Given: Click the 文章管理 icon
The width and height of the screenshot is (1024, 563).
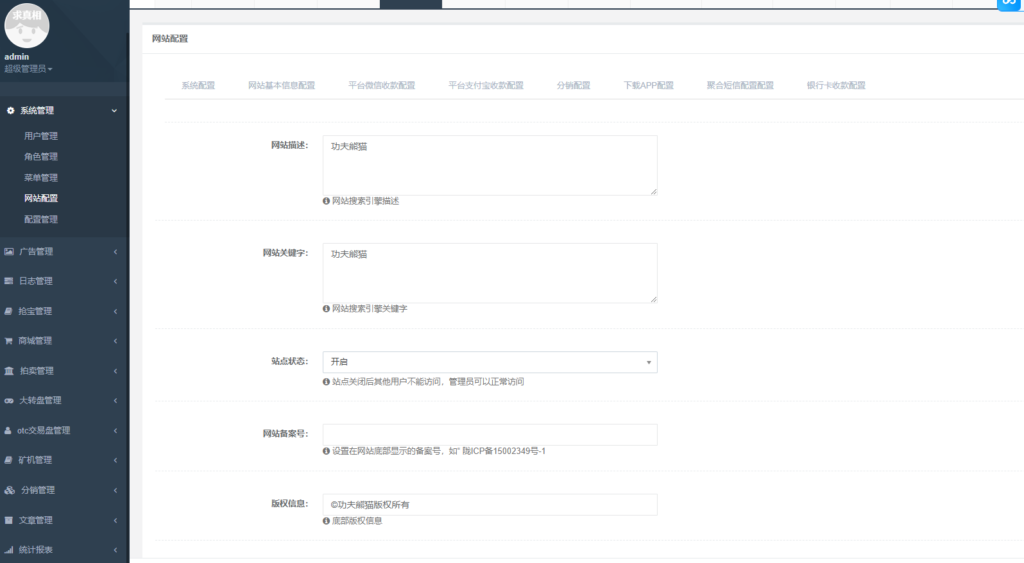Looking at the screenshot, I should point(8,520).
